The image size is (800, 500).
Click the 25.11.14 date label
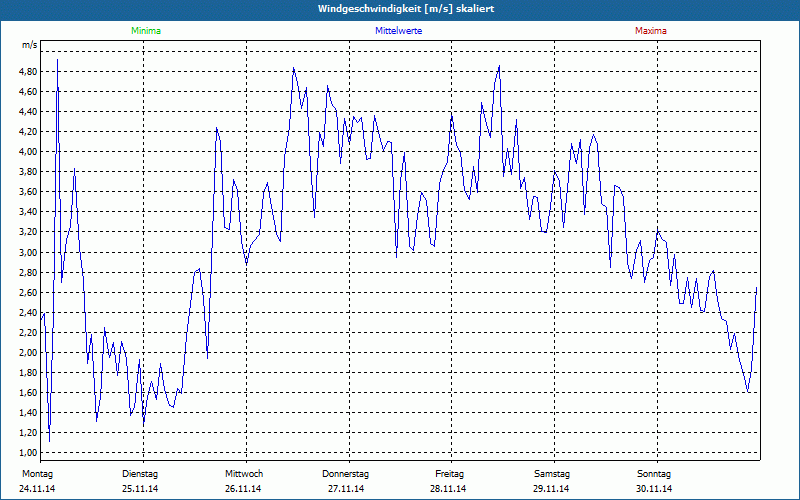[x=140, y=489]
